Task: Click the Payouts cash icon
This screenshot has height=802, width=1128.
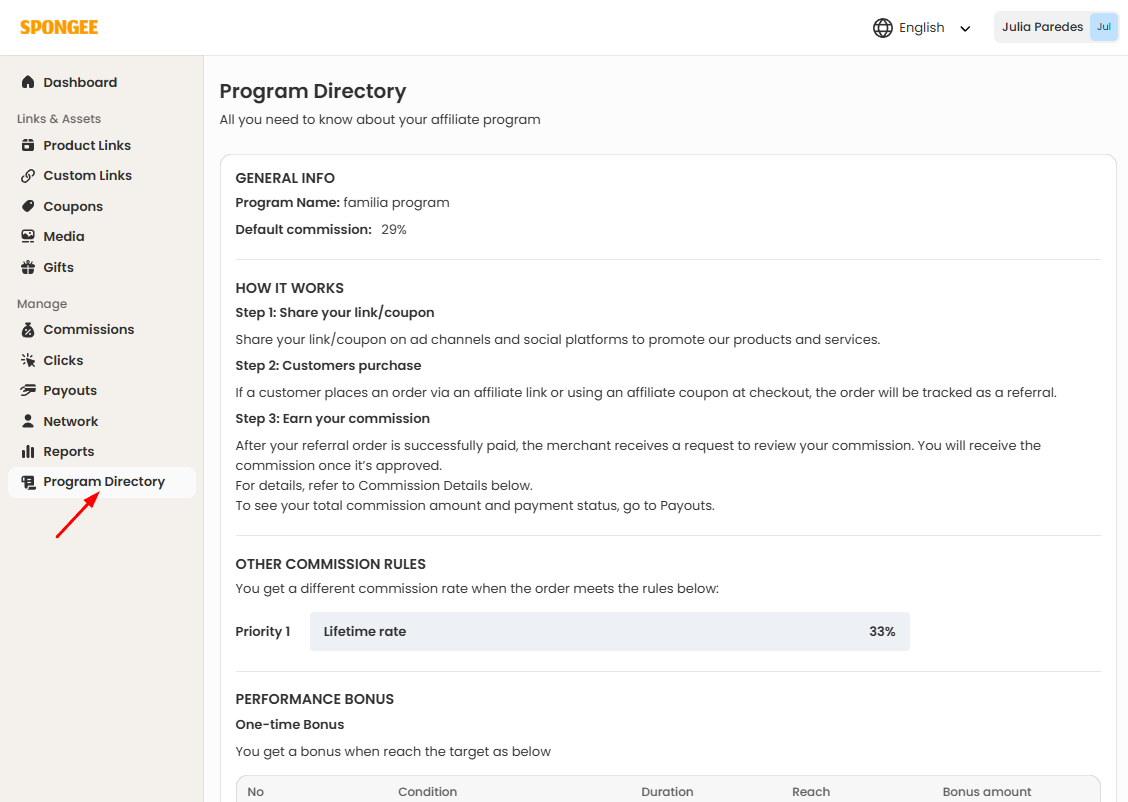Action: [28, 391]
